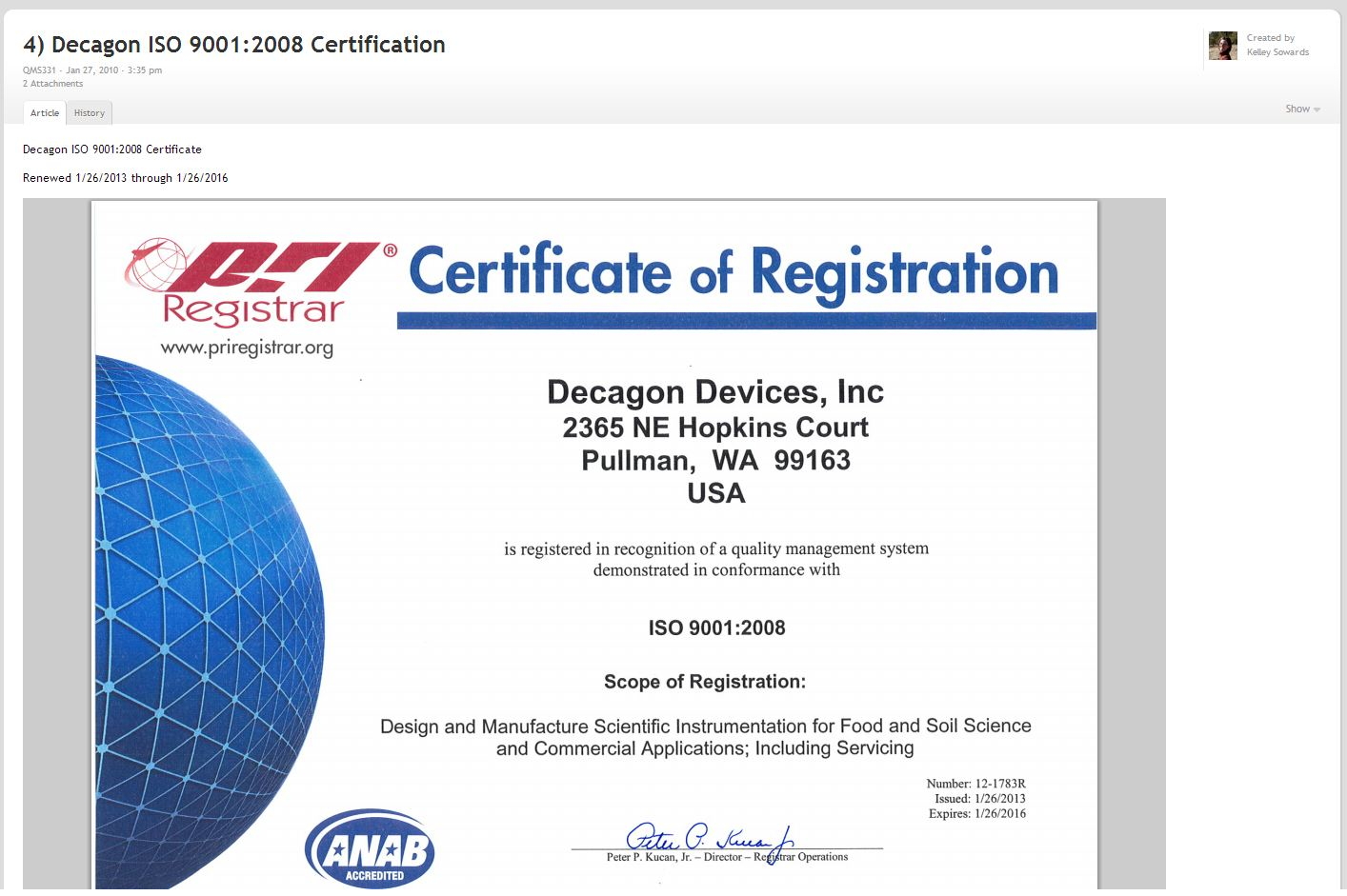This screenshot has width=1347, height=896.
Task: Click the QMS331 document ID
Action: 39,70
